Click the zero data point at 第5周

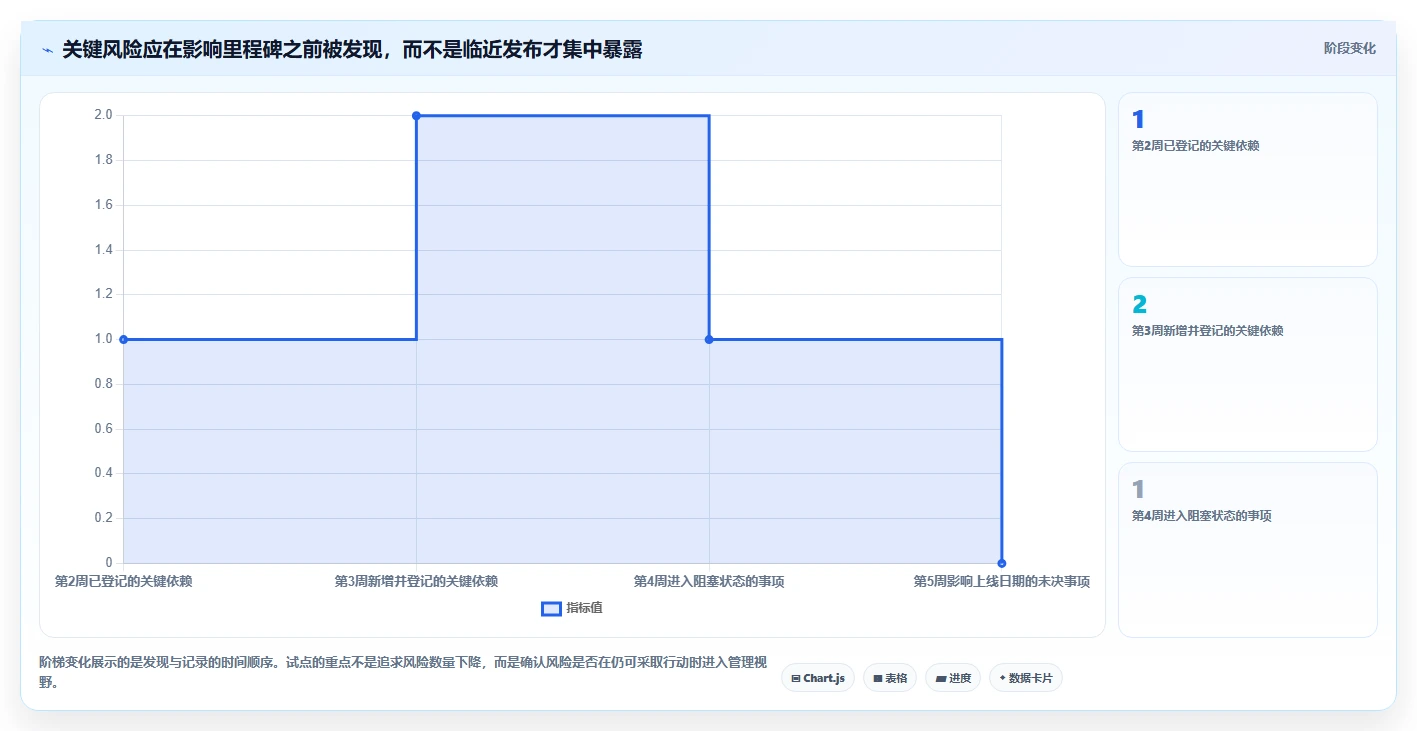(1001, 563)
